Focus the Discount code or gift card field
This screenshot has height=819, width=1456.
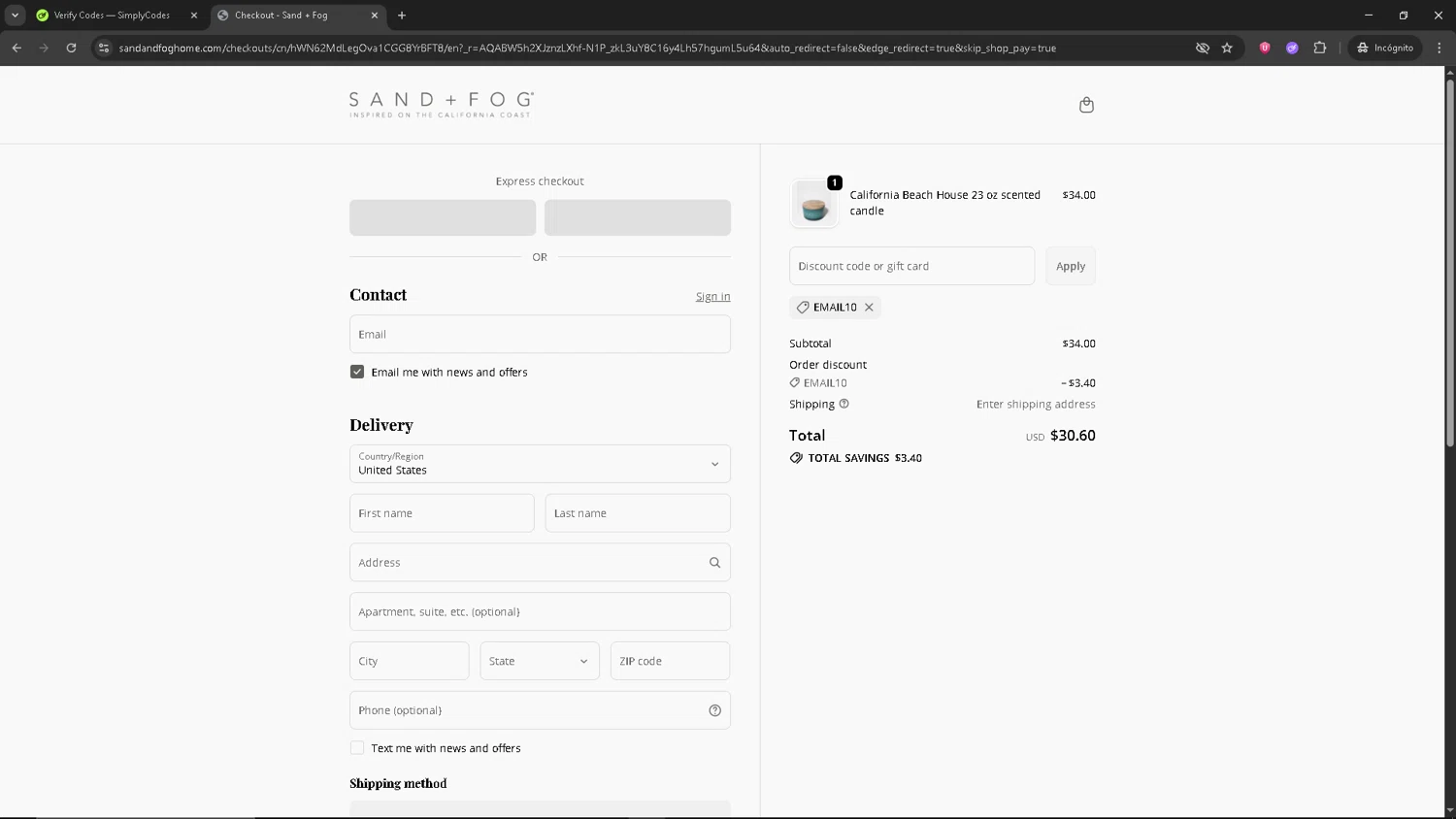911,266
